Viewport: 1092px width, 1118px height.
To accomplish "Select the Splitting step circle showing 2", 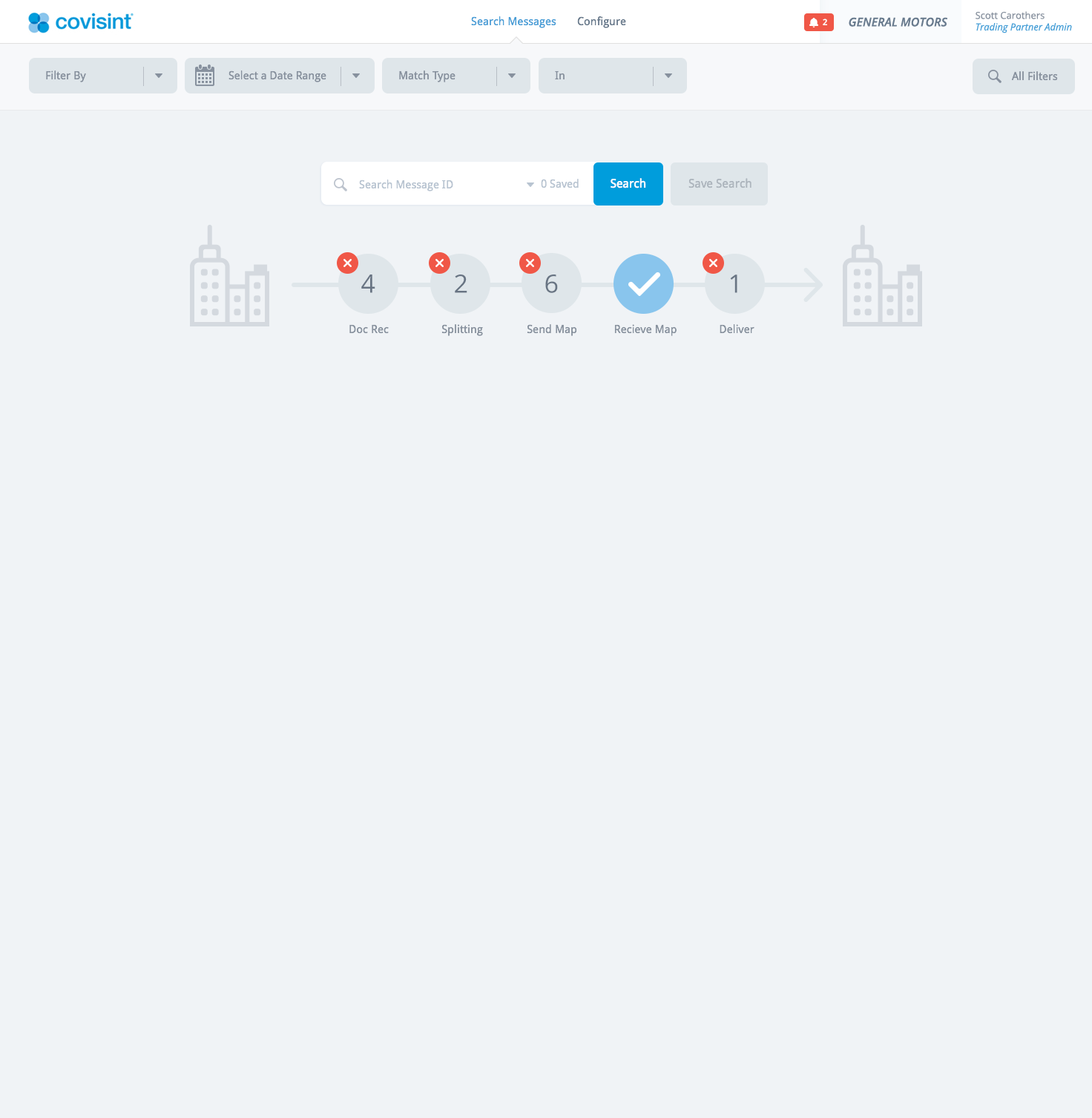I will pos(460,284).
